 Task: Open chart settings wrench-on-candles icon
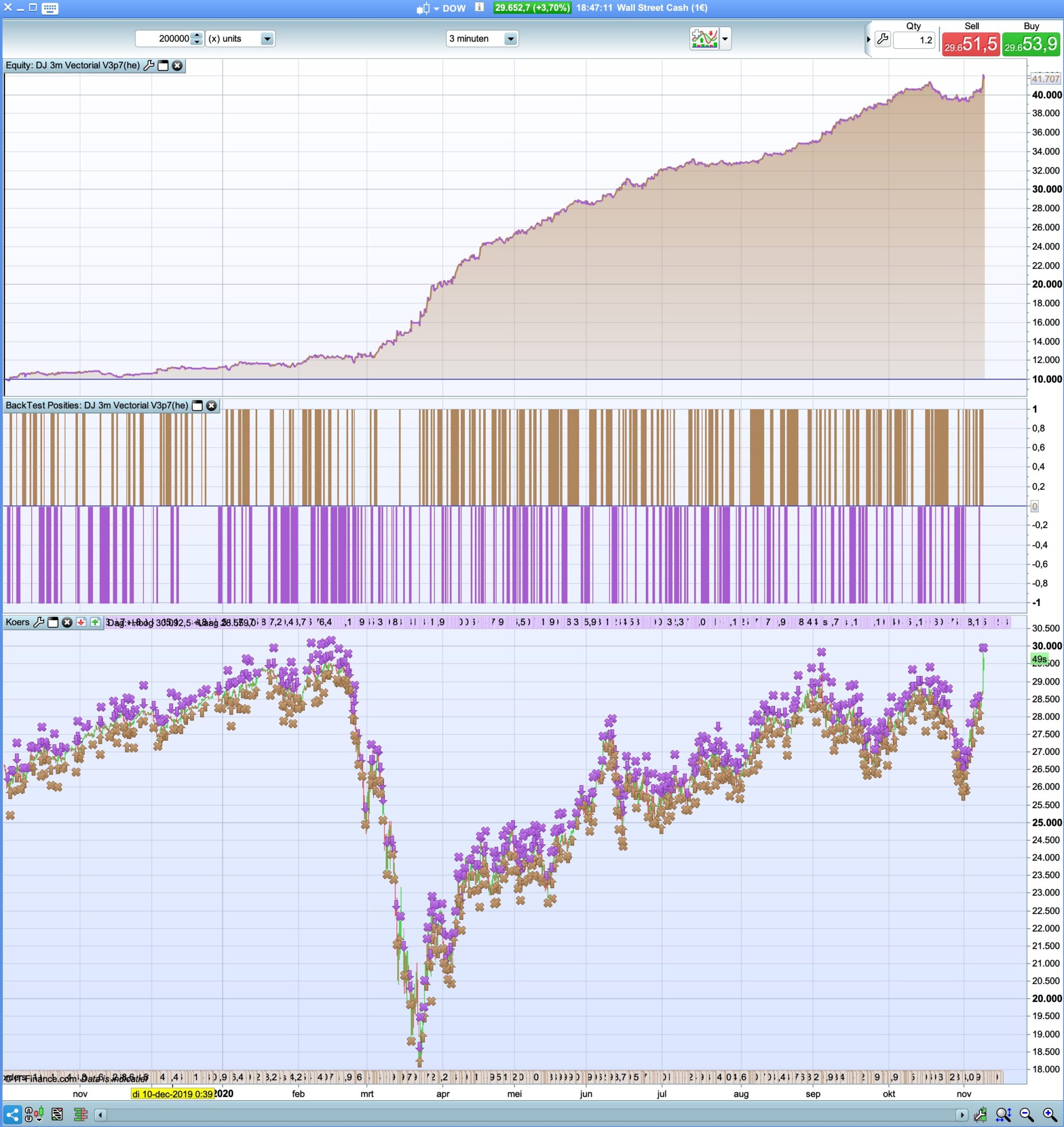pos(980,1115)
